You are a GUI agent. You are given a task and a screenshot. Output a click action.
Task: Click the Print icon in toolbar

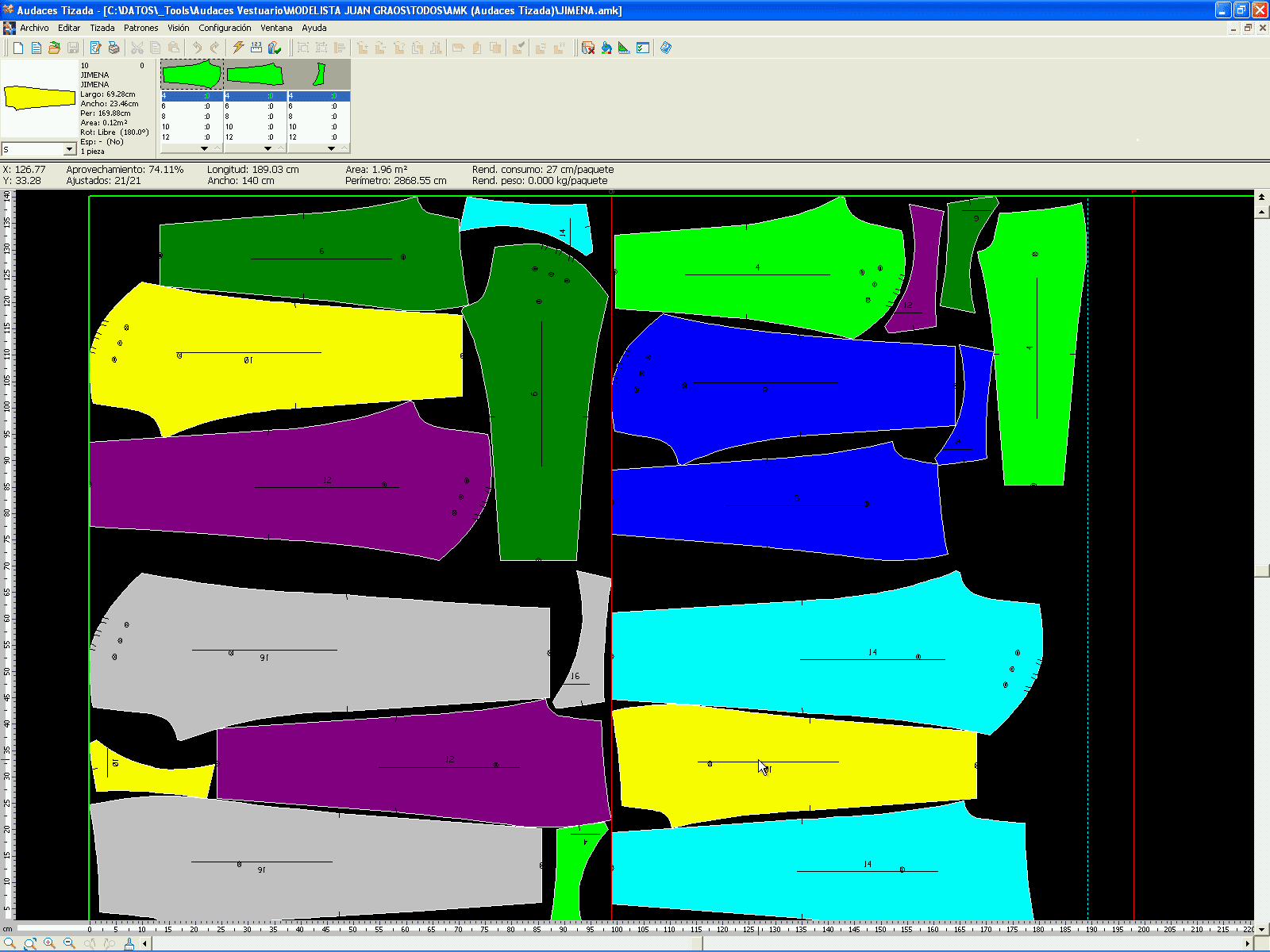[114, 48]
